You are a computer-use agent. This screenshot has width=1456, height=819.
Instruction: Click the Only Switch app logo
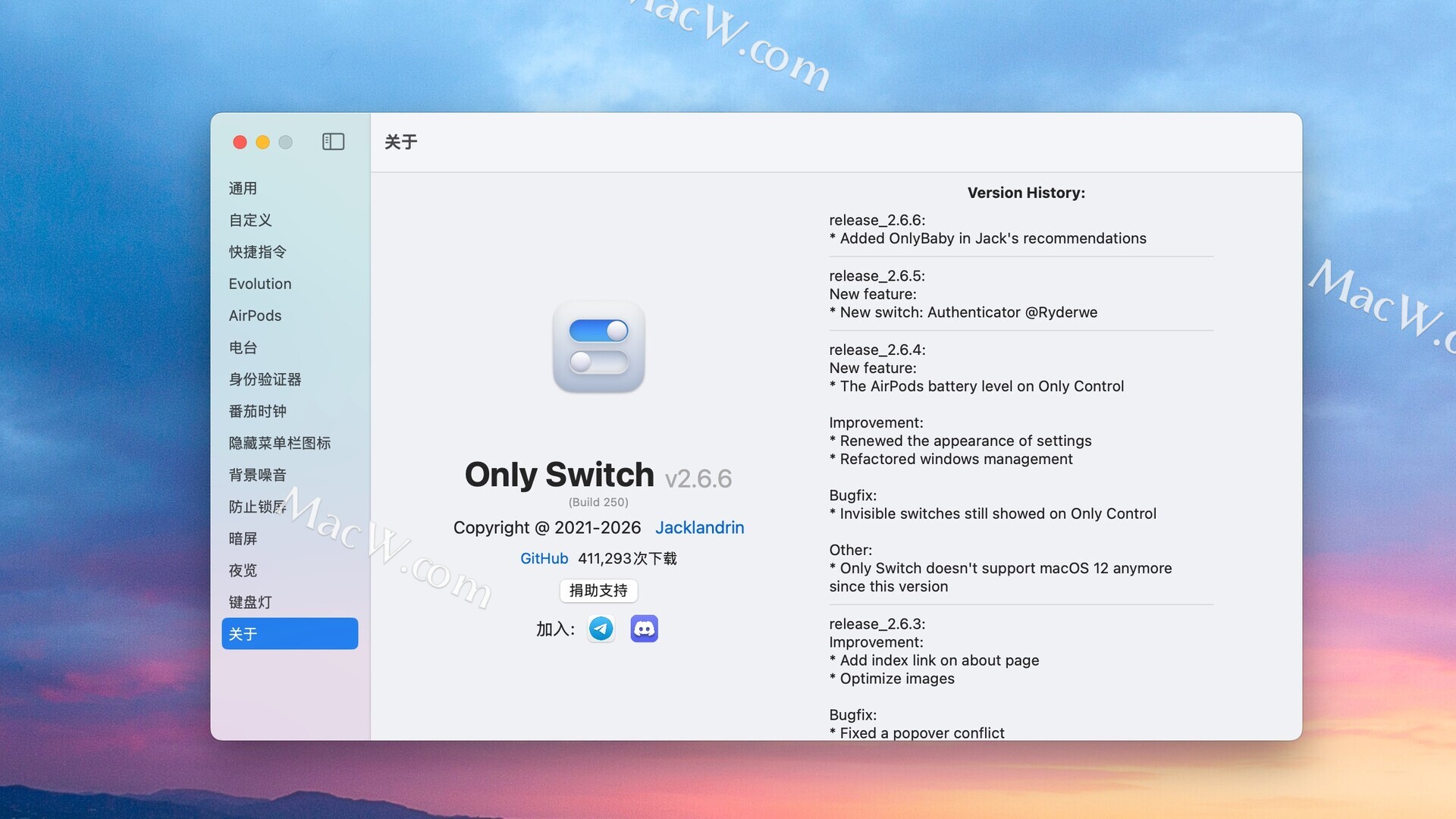click(x=598, y=347)
